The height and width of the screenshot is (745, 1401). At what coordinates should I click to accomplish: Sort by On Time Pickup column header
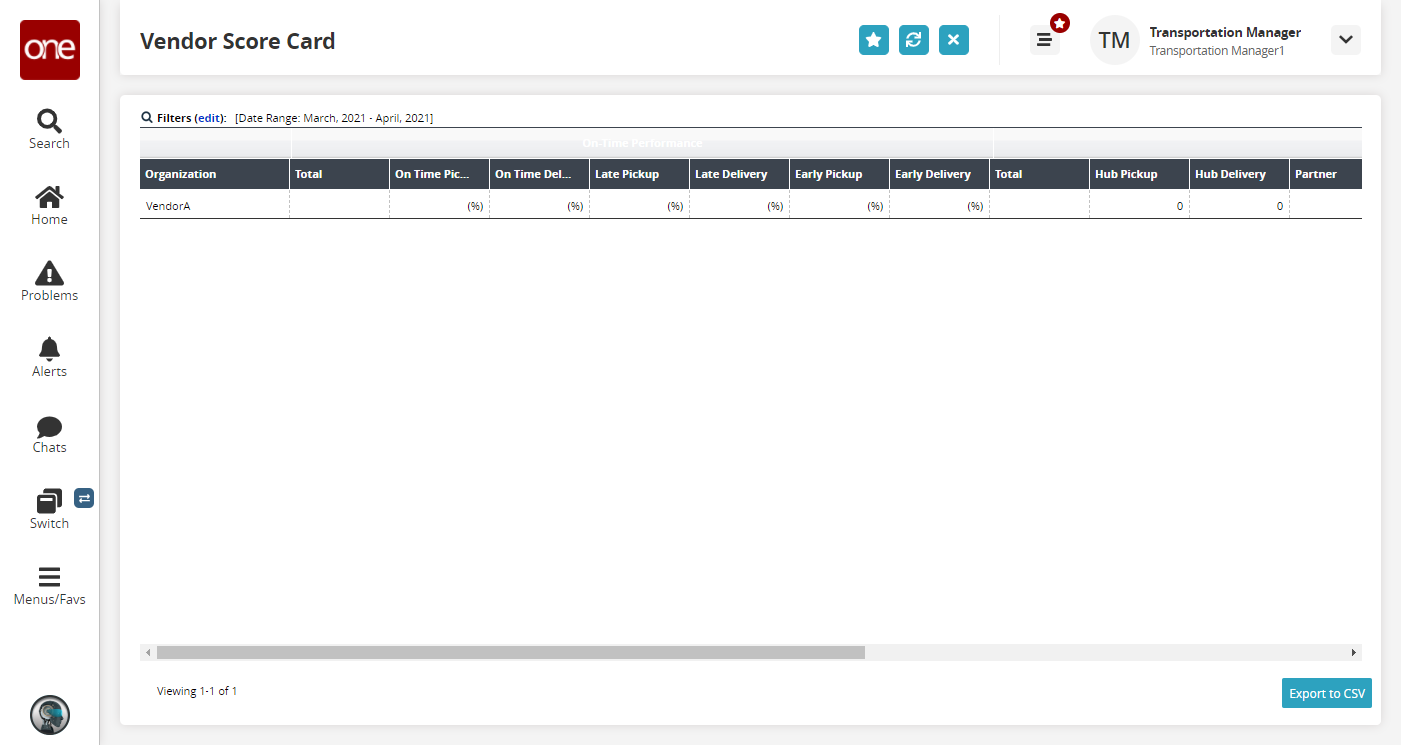(440, 174)
